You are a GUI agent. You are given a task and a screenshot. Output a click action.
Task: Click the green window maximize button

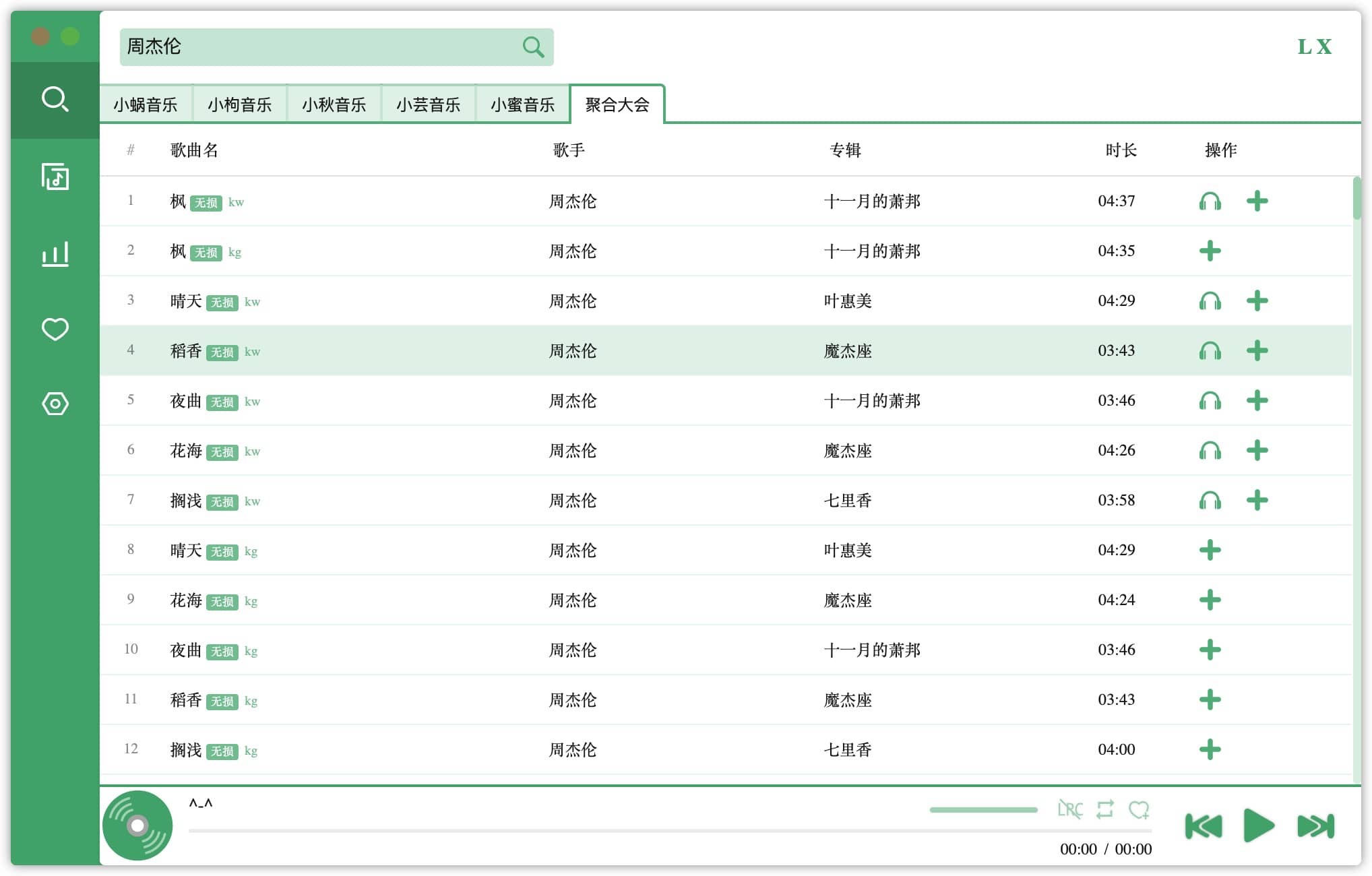[70, 36]
